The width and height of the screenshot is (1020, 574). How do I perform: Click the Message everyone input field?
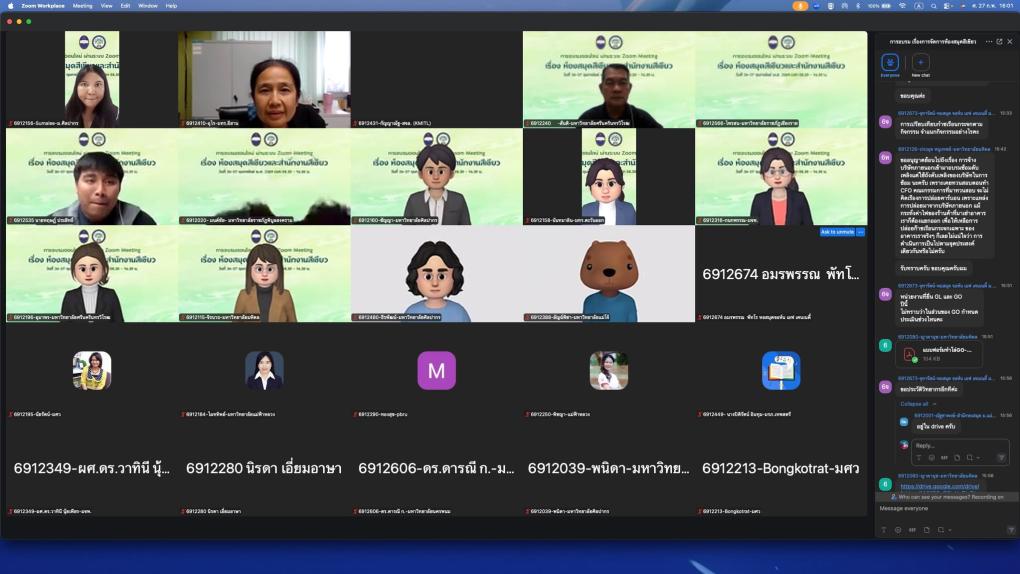[940, 509]
